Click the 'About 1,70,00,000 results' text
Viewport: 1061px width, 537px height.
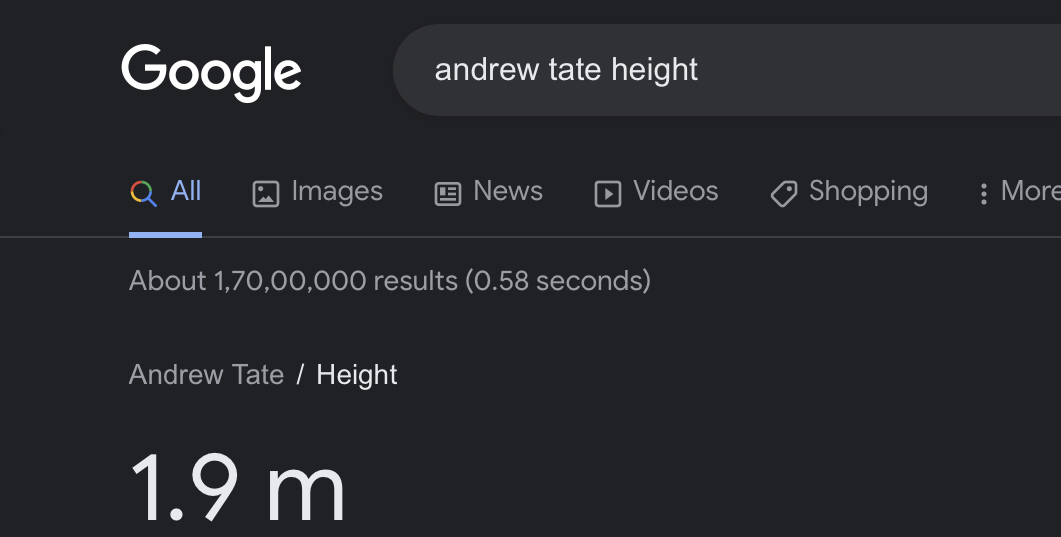tap(389, 281)
